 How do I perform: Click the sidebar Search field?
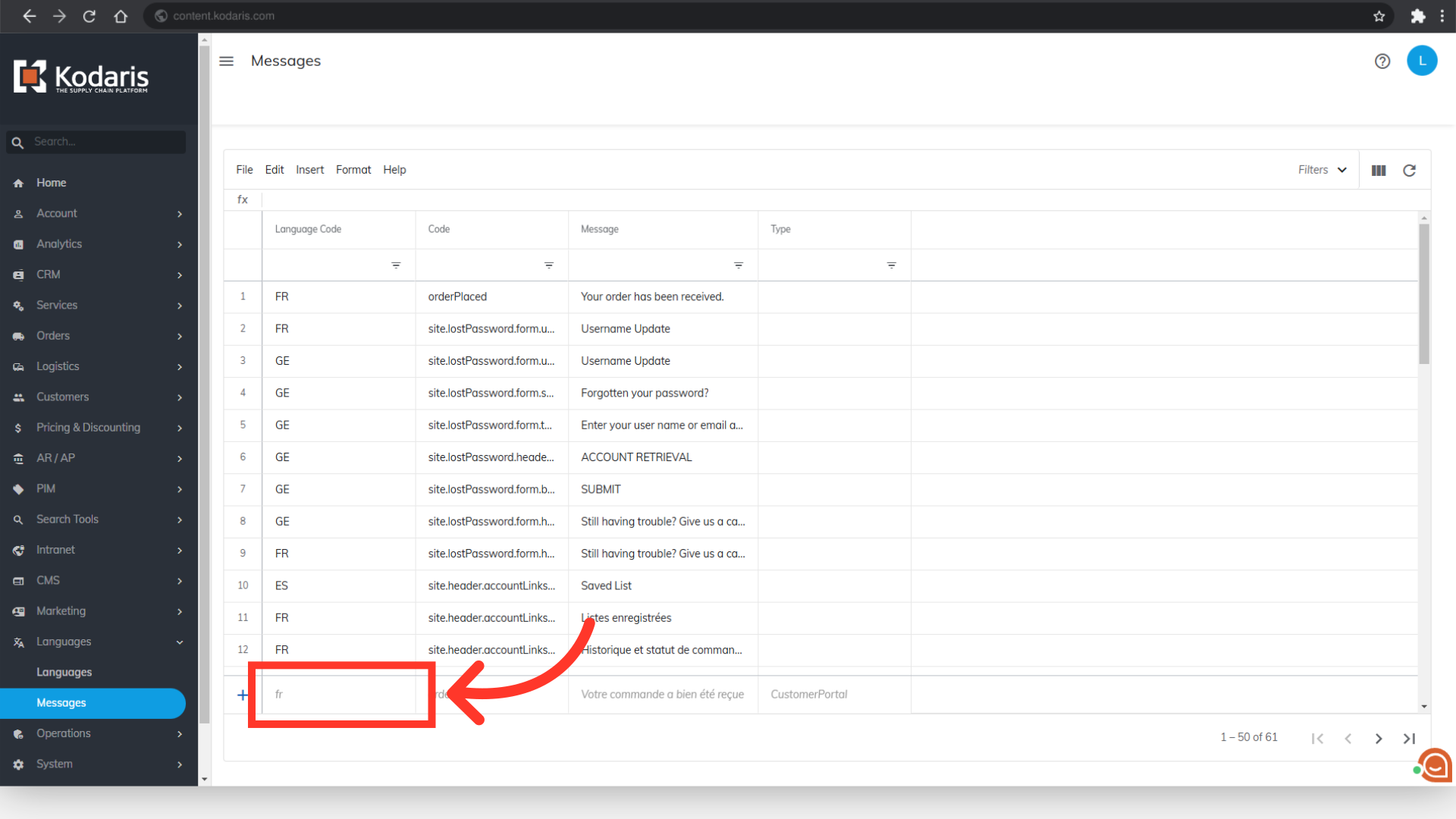click(106, 142)
